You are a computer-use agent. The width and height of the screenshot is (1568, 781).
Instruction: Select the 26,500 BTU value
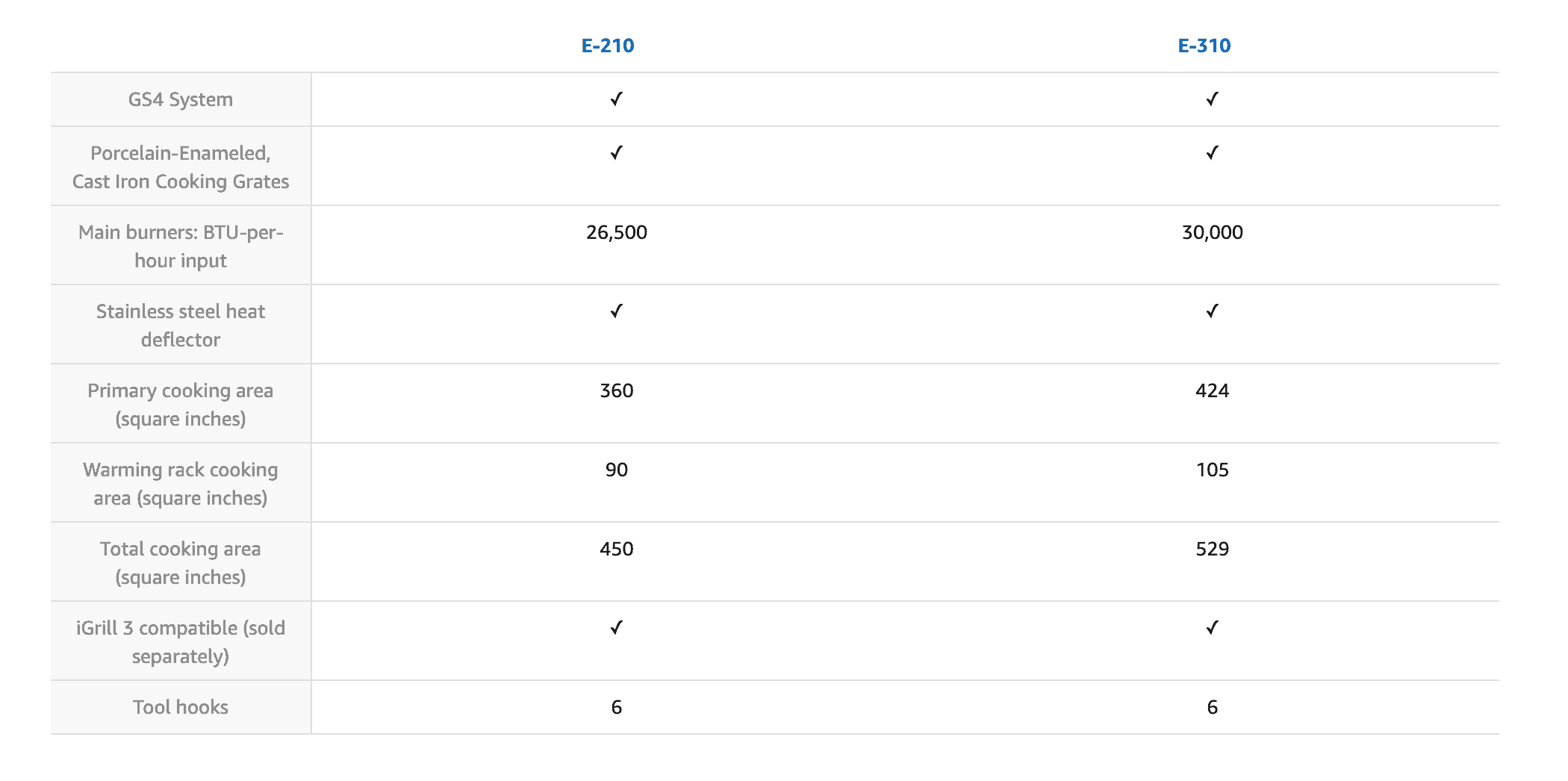tap(617, 232)
